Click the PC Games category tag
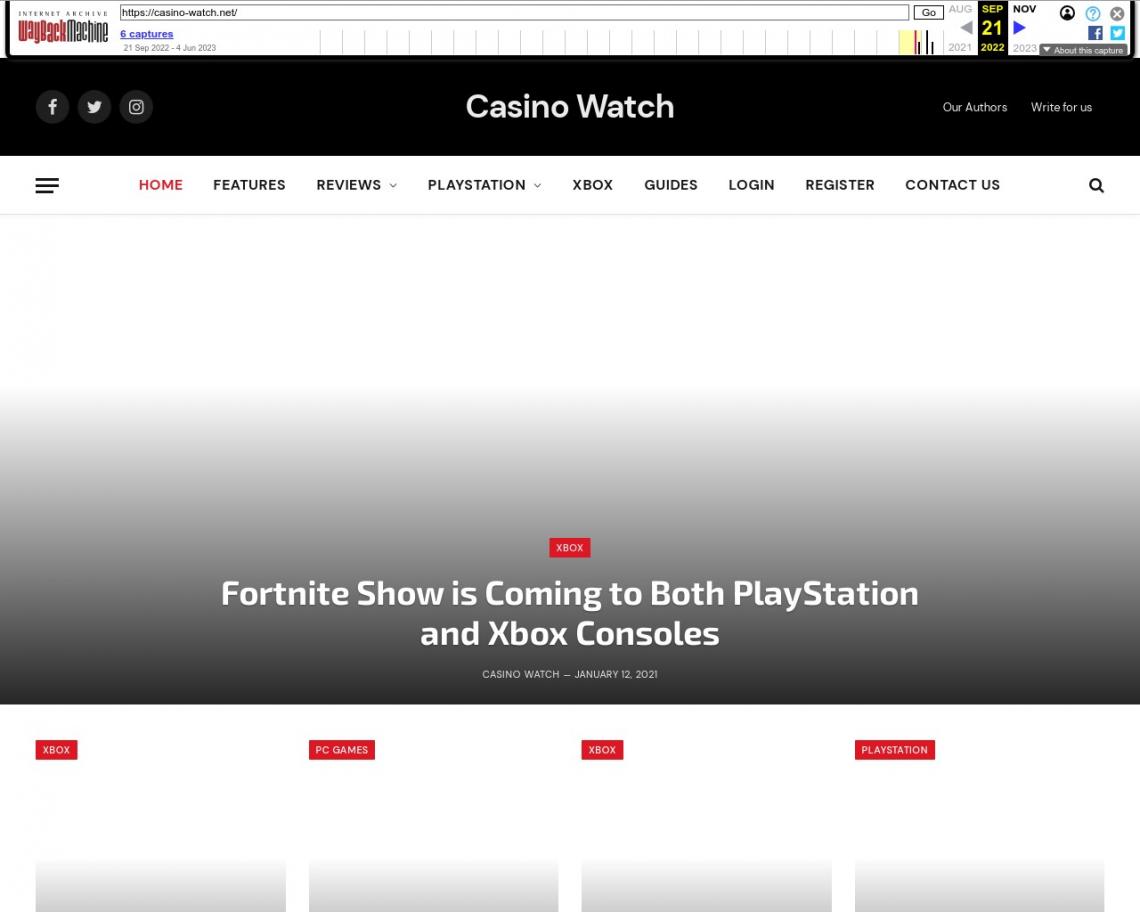The width and height of the screenshot is (1140, 912). pos(342,750)
